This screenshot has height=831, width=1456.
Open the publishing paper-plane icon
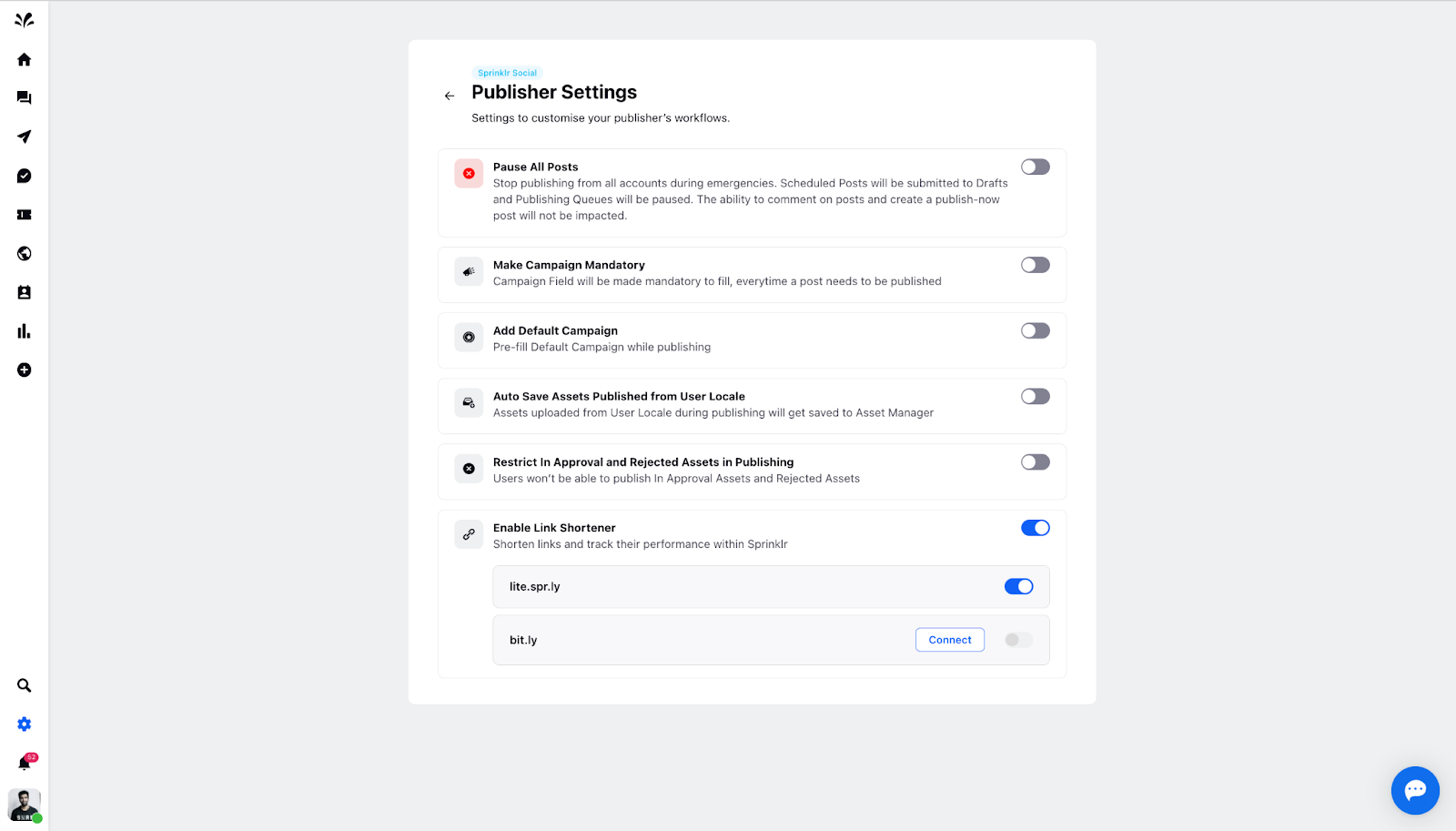click(25, 137)
